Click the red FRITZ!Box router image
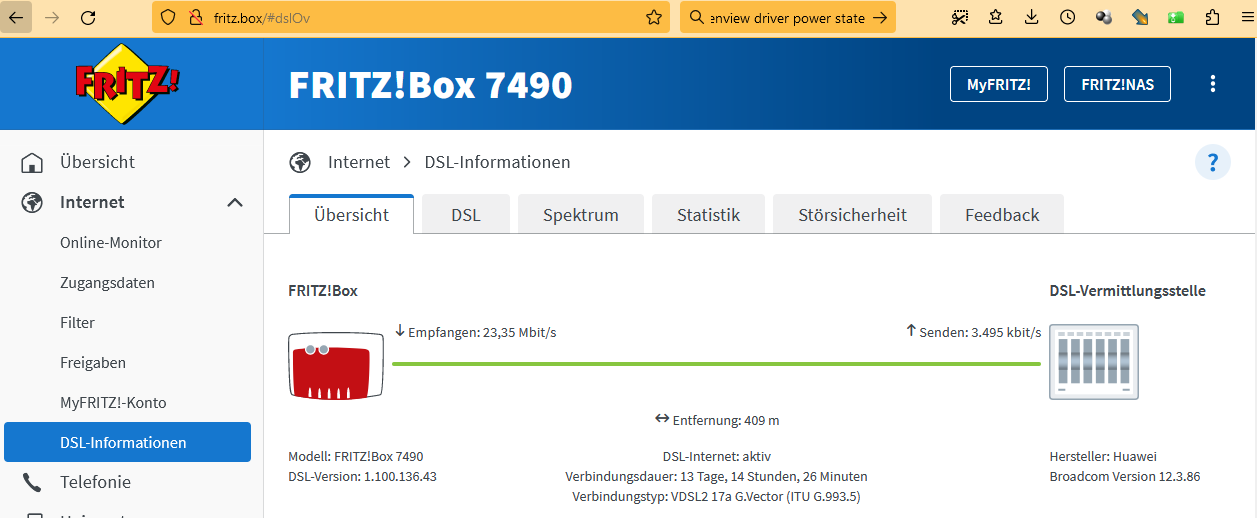 tap(336, 365)
